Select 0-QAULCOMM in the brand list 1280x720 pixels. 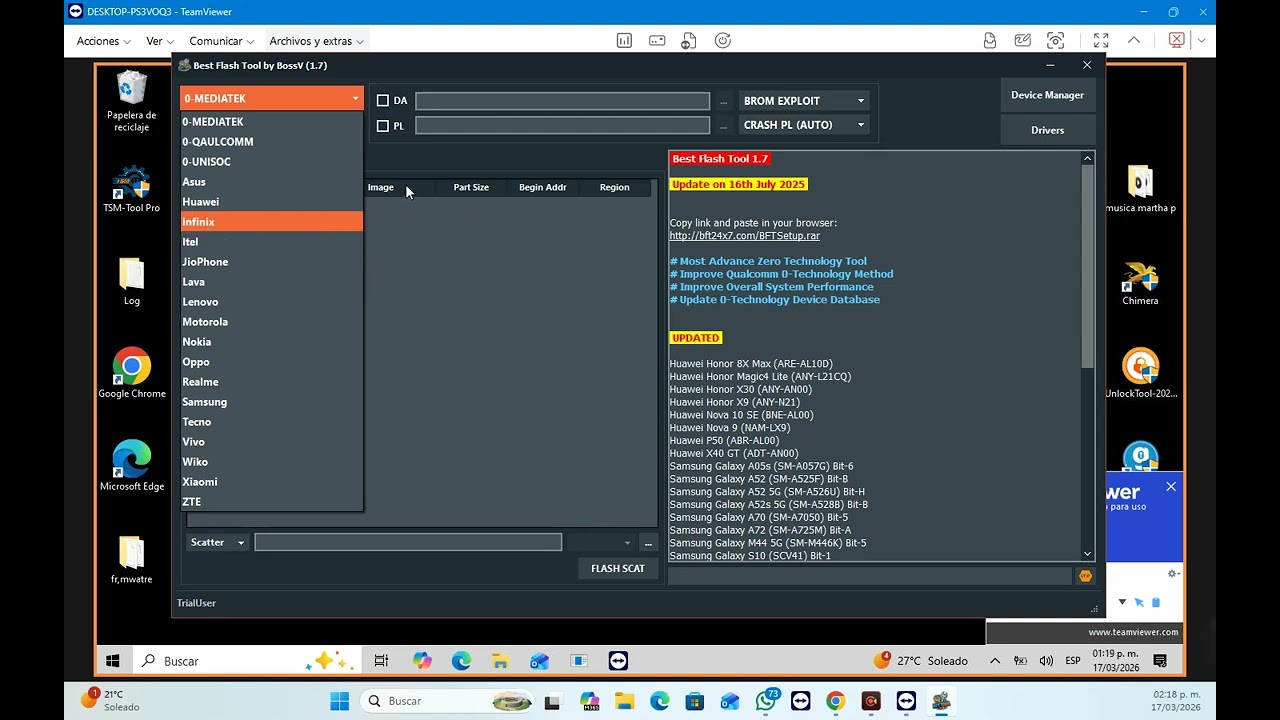271,142
